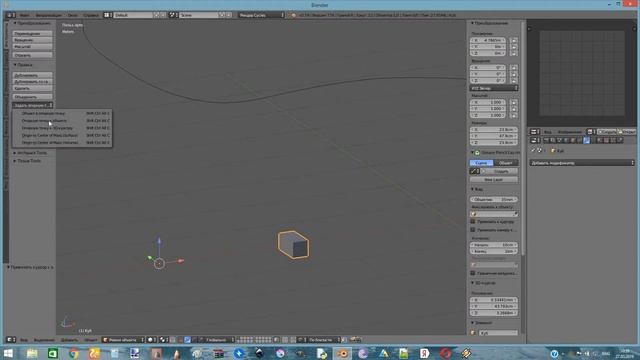Toggle lock on Location X
The height and width of the screenshot is (360, 640).
[x=514, y=40]
